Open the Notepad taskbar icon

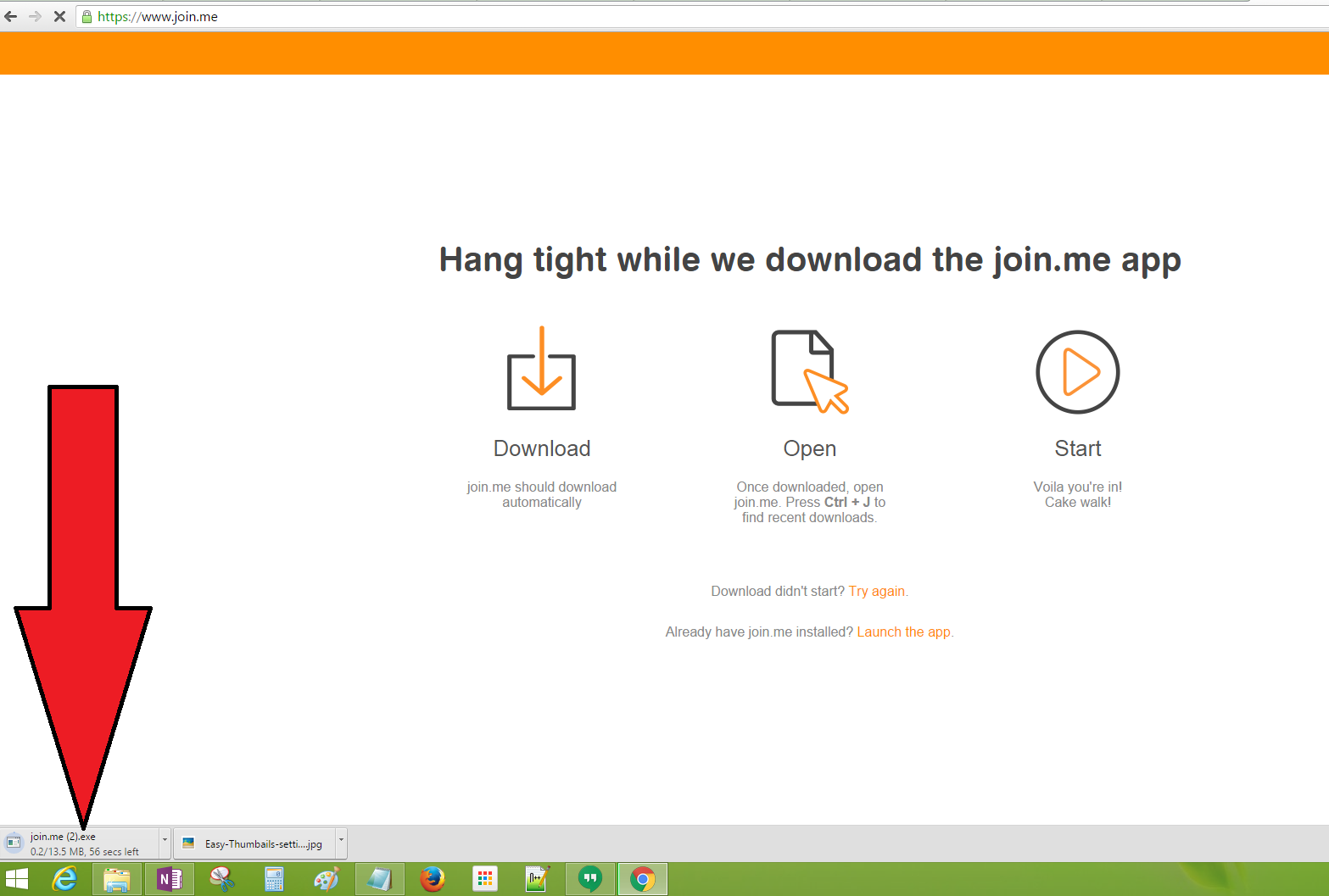coord(379,879)
